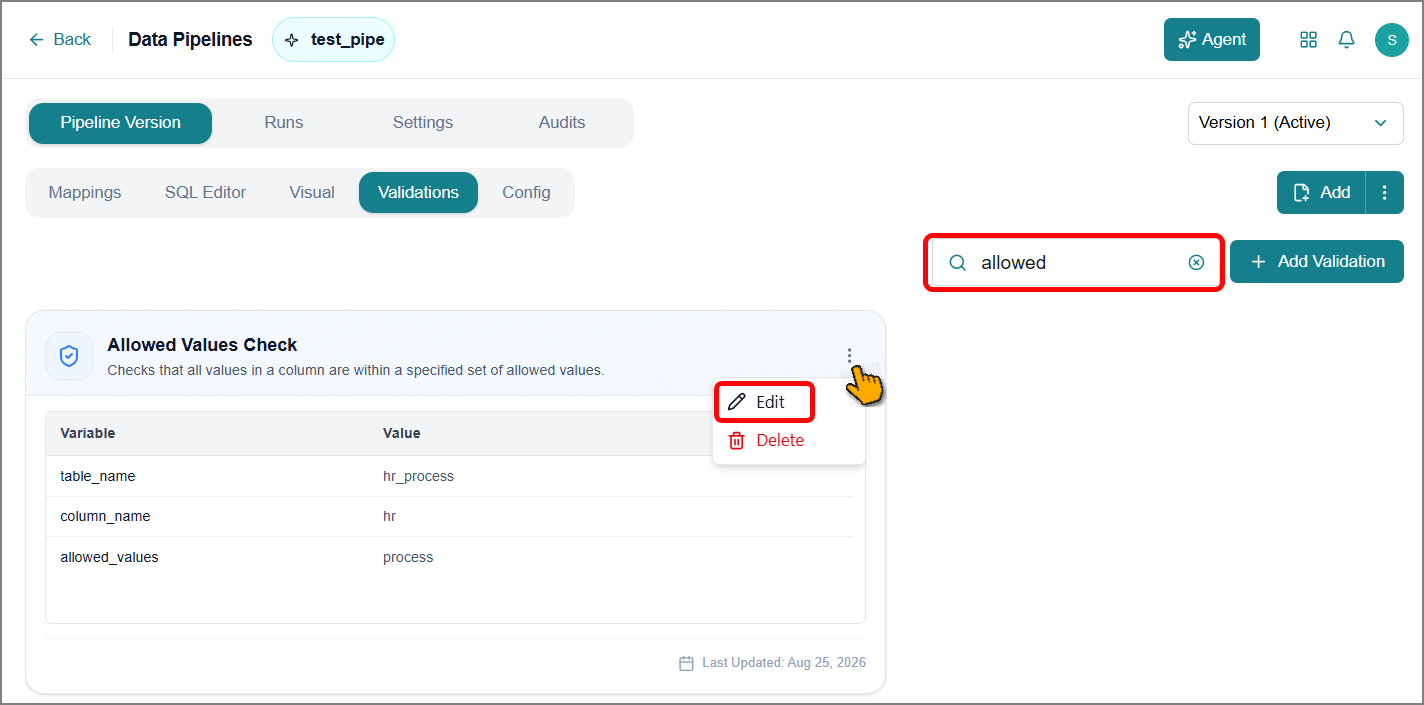
Task: Choose Delete from the context menu
Action: (x=766, y=440)
